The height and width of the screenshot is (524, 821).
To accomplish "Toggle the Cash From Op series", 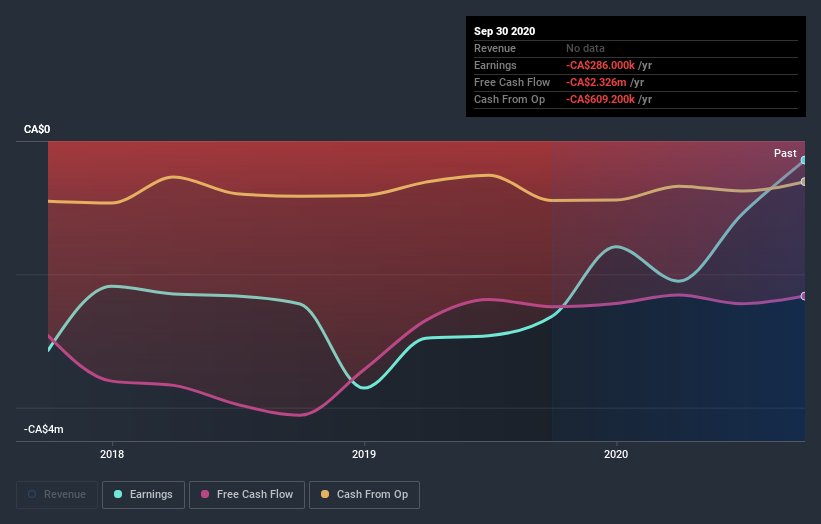I will [x=364, y=494].
